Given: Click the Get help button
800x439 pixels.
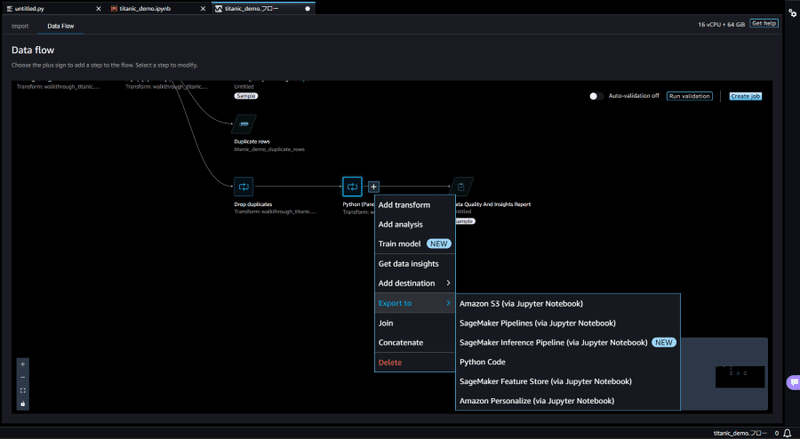Looking at the screenshot, I should point(764,23).
